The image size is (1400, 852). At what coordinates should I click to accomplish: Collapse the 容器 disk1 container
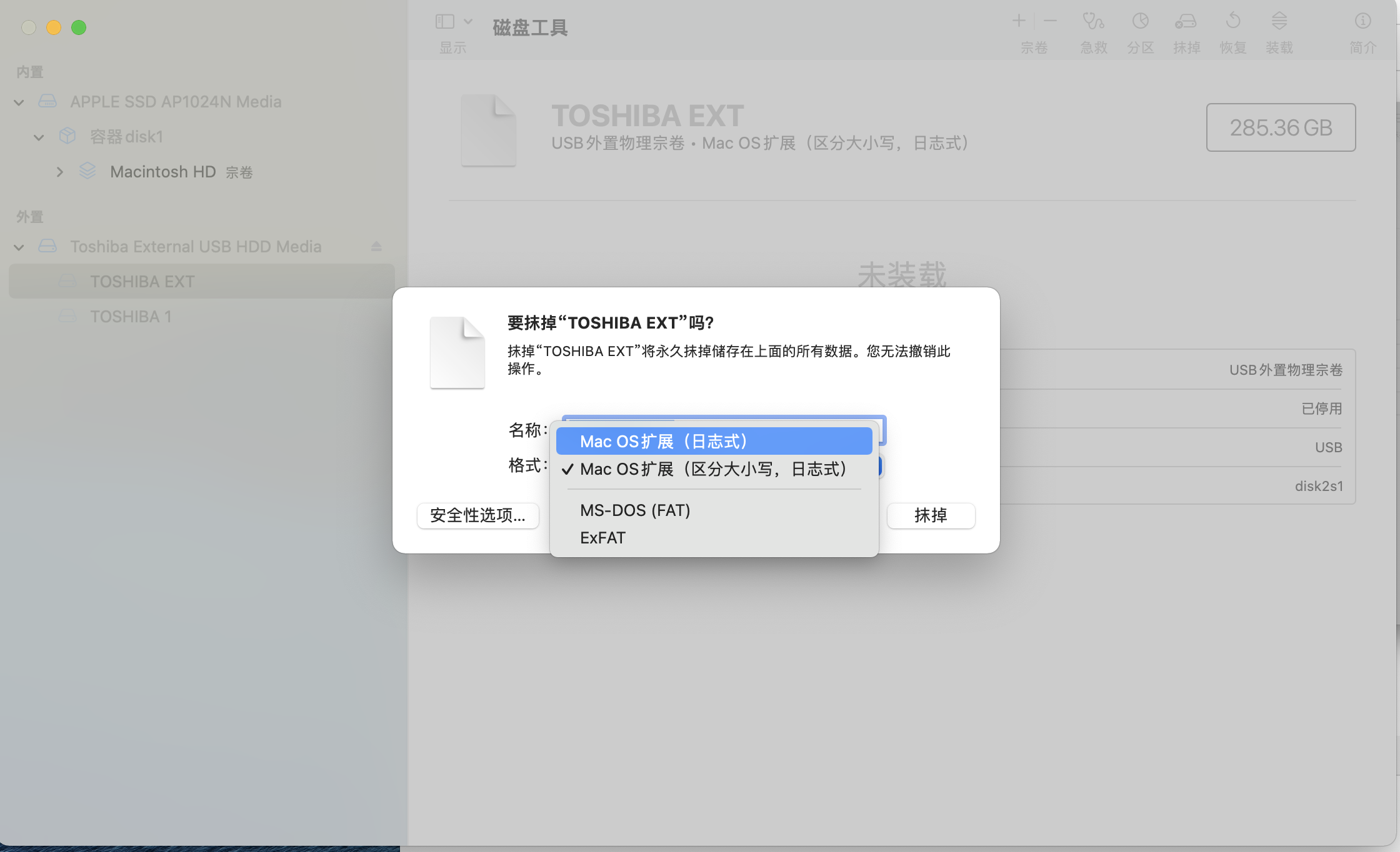pos(39,137)
